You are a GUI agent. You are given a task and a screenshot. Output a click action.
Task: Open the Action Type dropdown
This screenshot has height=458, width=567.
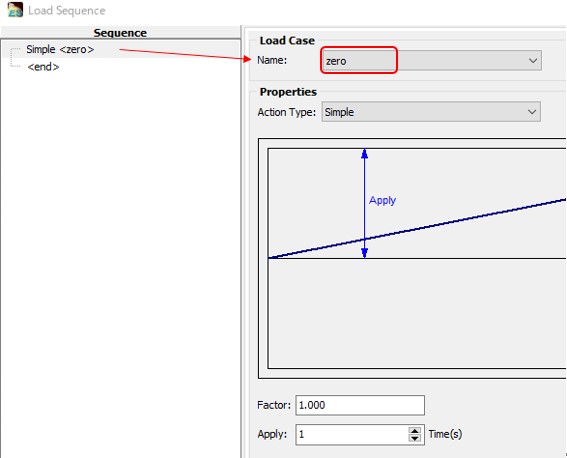[x=431, y=112]
